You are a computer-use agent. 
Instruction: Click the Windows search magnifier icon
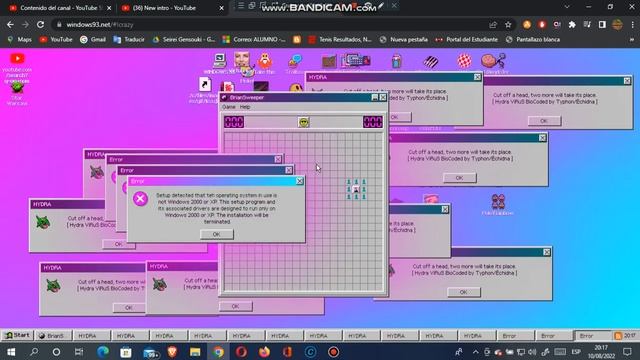[34, 351]
